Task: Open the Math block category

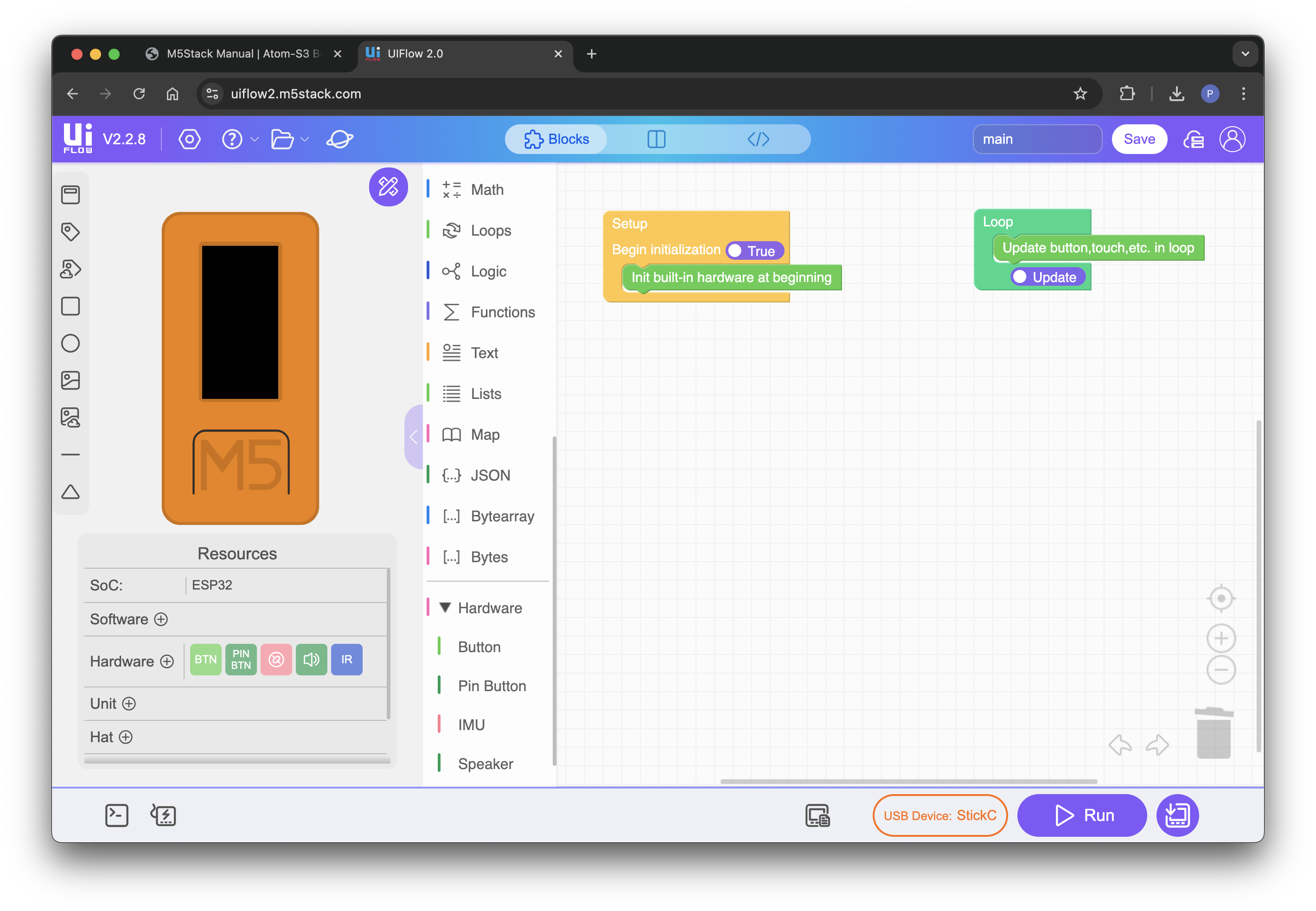Action: pyautogui.click(x=487, y=190)
